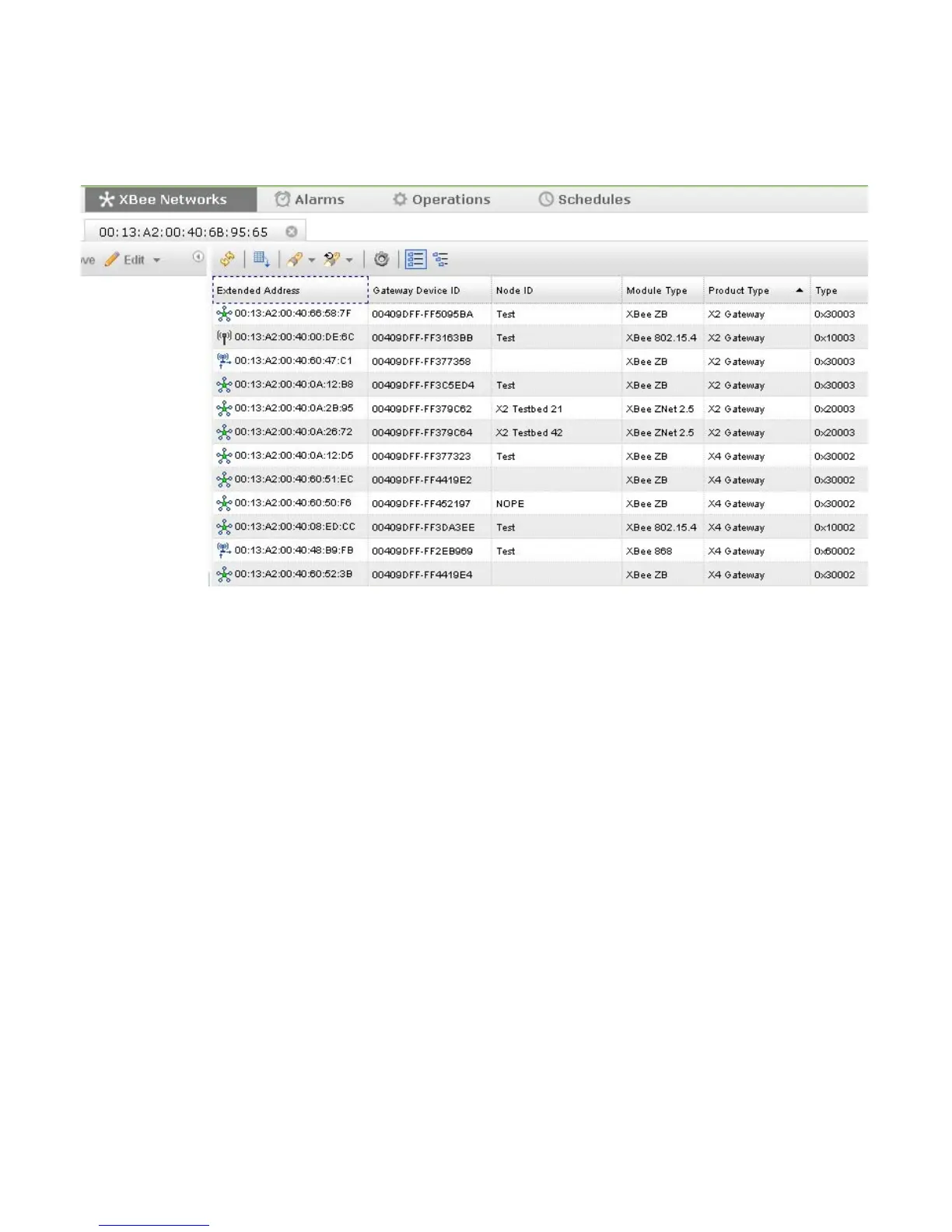Screen dimensions: 952x1232
Task: Select gateway ID 00409DFF-FF379C62
Action: pyautogui.click(x=422, y=409)
